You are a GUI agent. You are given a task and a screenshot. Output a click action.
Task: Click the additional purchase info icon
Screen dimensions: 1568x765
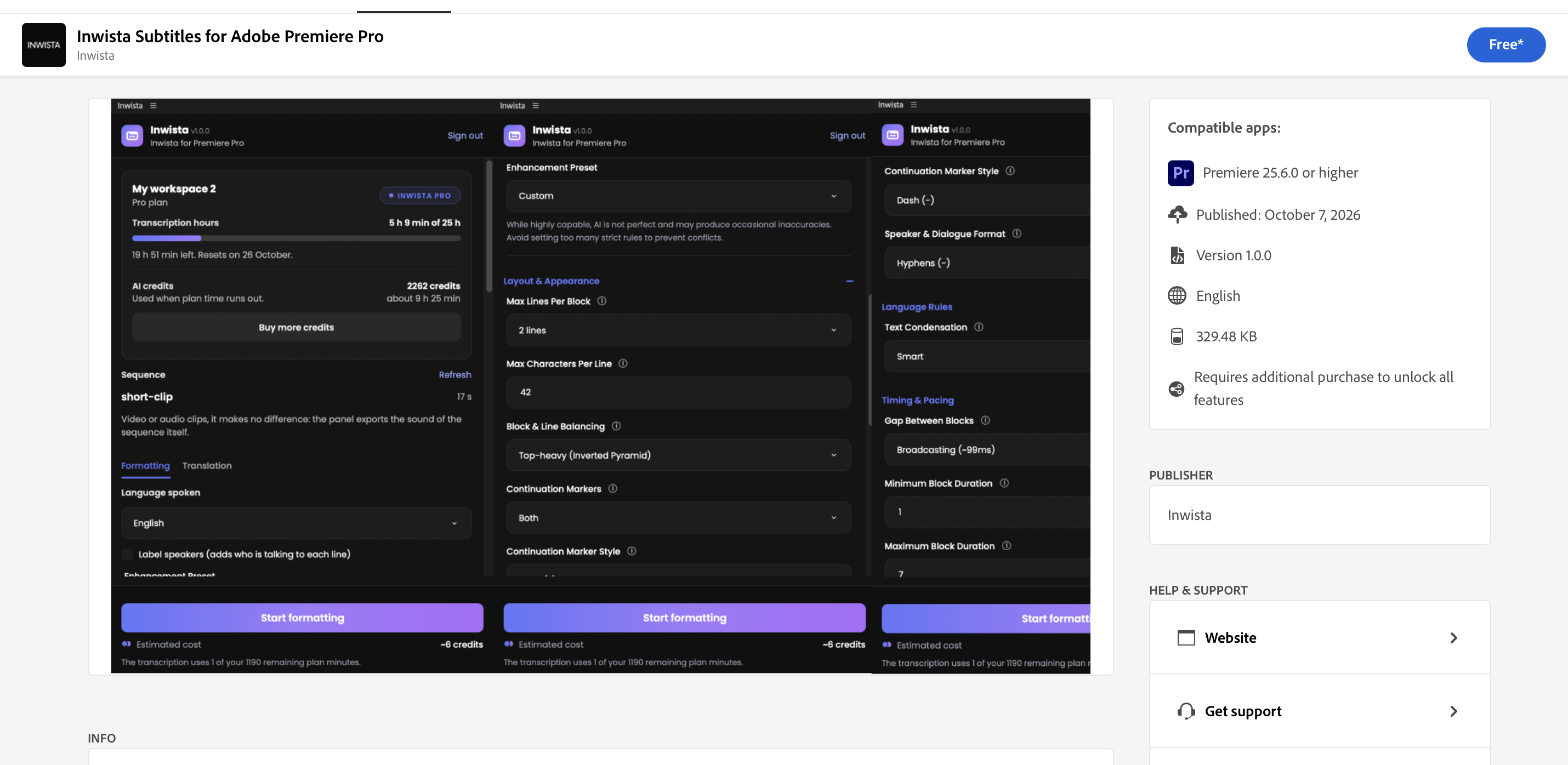click(1176, 389)
